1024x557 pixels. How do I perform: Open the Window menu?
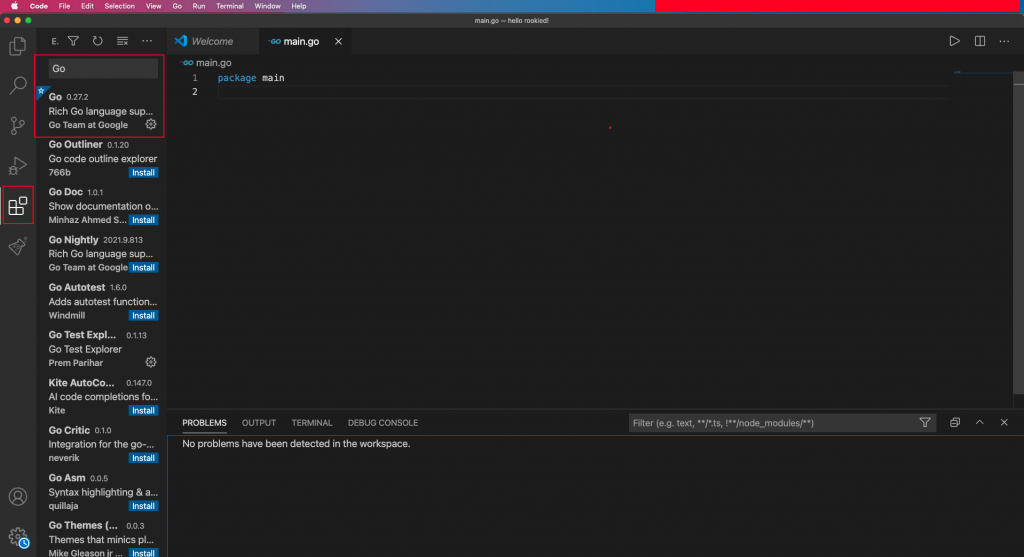[x=267, y=6]
